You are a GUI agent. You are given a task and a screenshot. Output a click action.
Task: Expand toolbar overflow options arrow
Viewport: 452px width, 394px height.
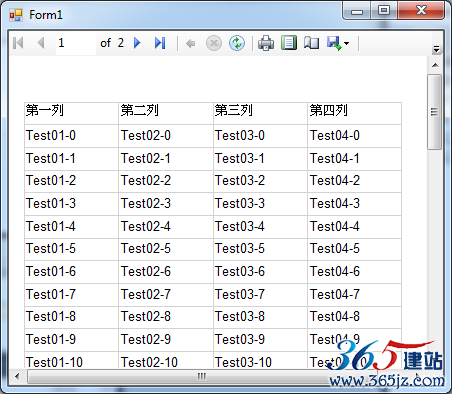coord(436,49)
